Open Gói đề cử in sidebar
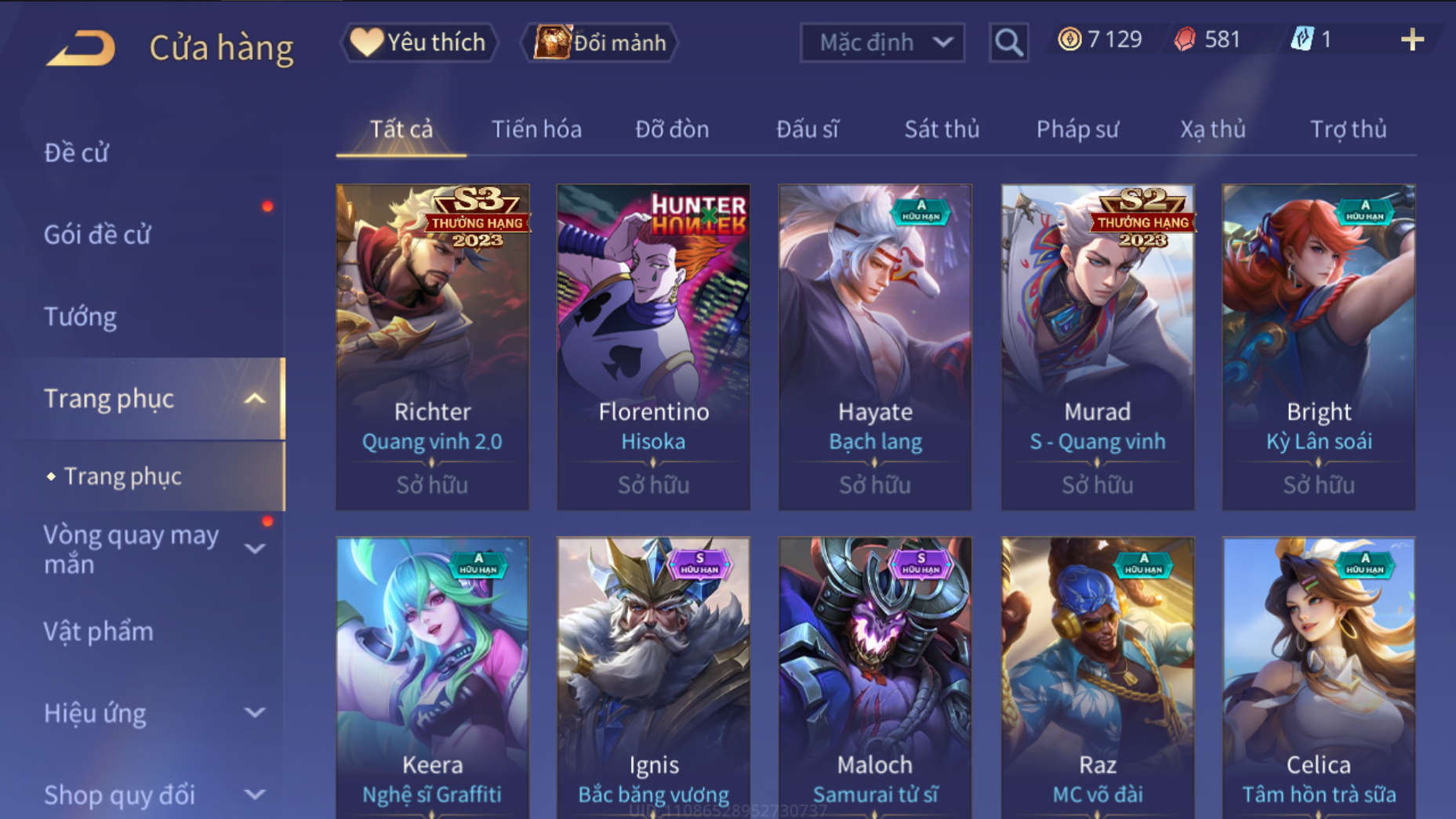Screen dimensions: 1456x819 click(97, 234)
